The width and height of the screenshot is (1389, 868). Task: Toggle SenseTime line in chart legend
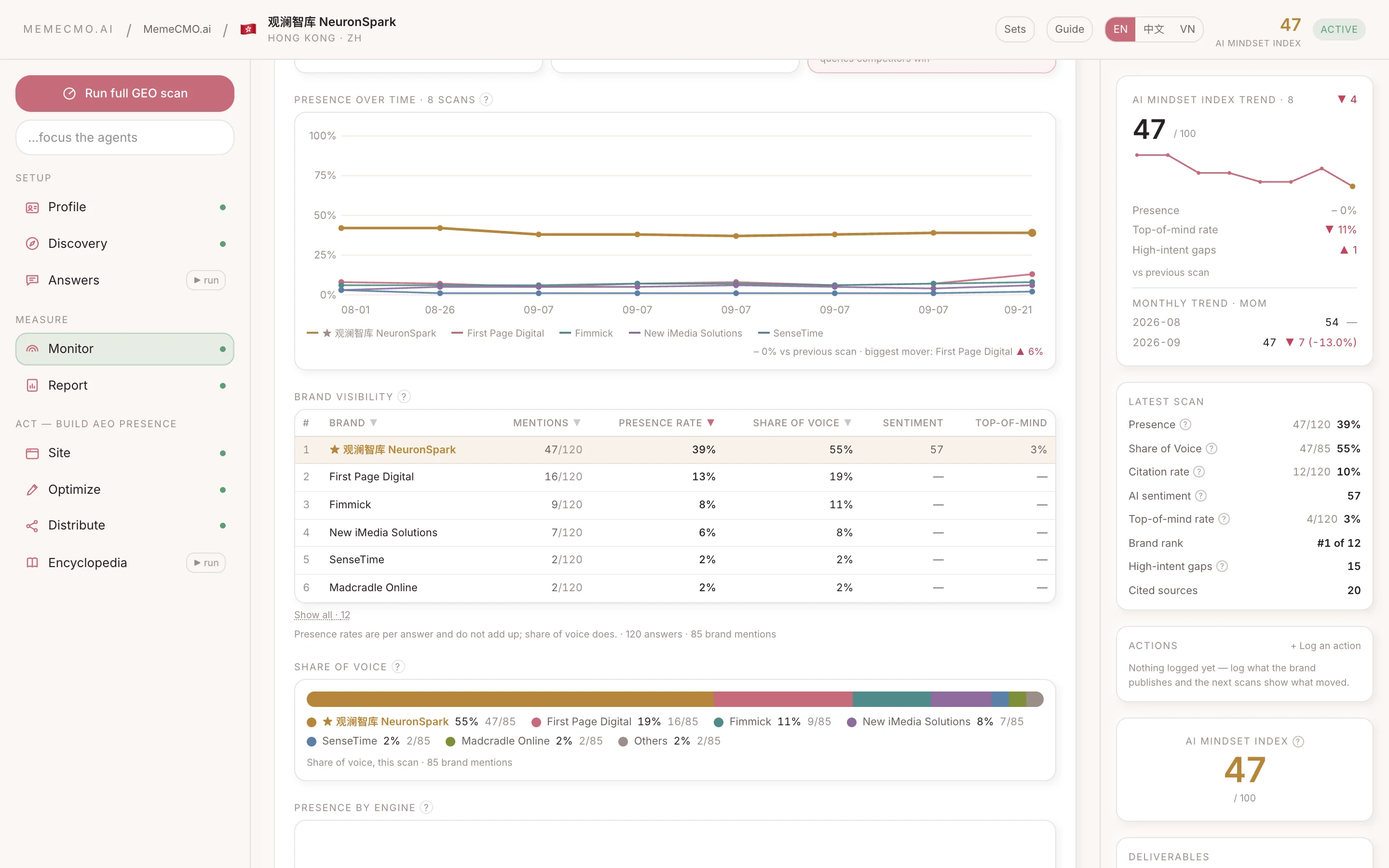790,333
